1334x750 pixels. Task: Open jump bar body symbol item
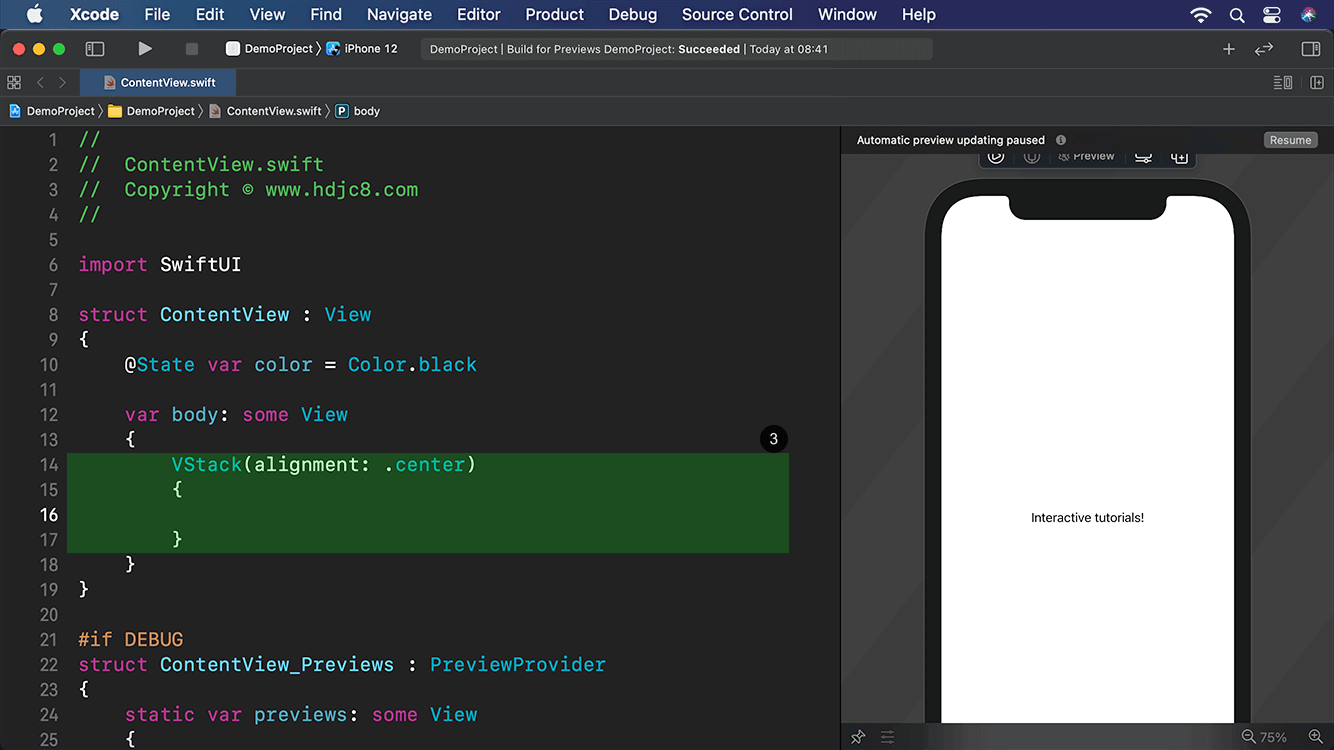click(358, 111)
